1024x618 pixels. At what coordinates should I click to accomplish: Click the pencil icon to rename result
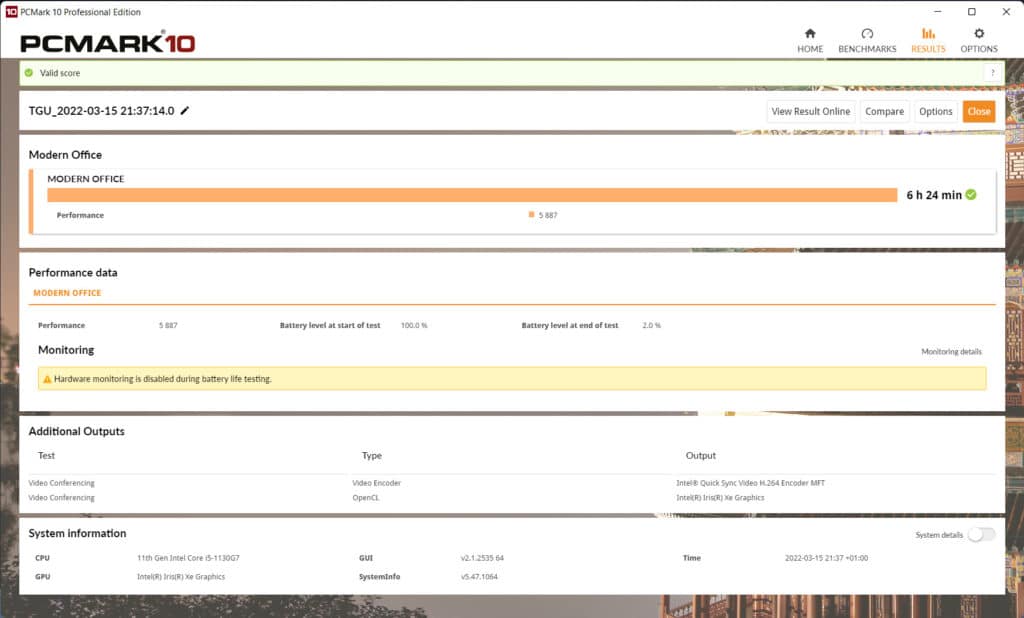pyautogui.click(x=185, y=110)
